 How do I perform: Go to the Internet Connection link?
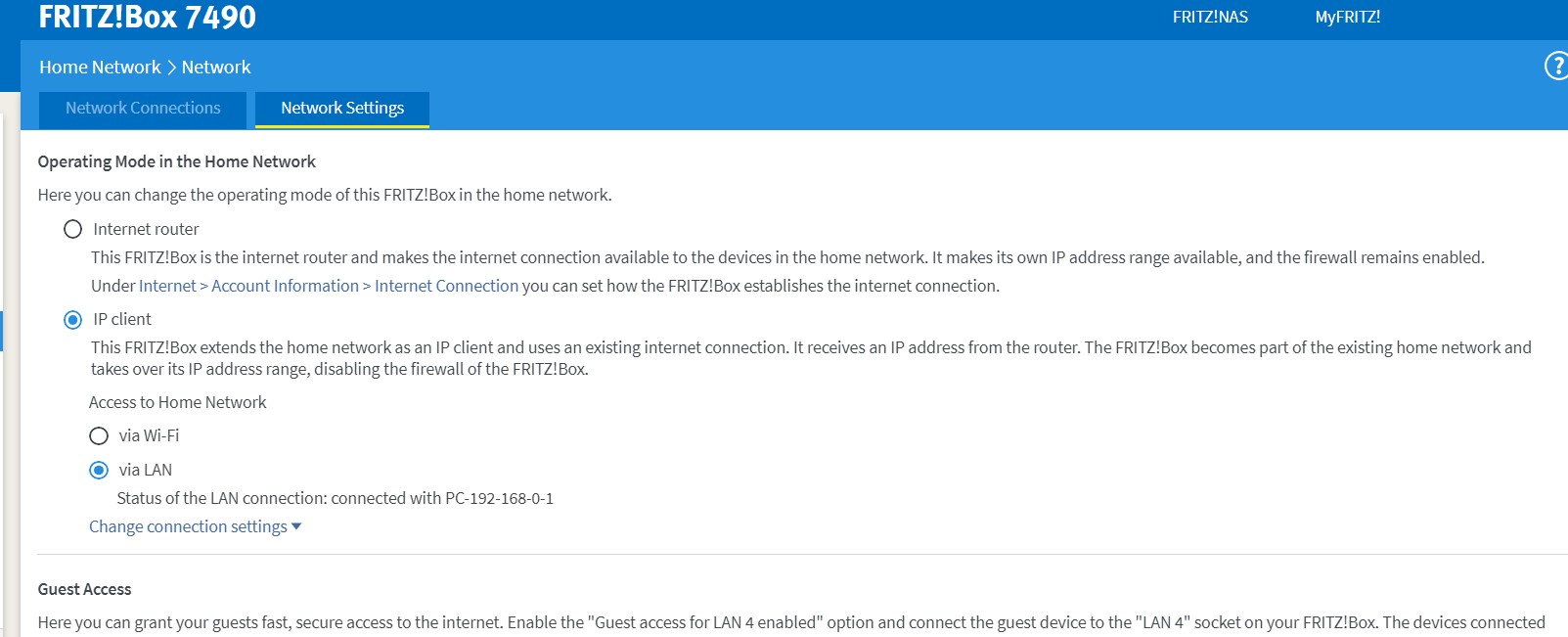(446, 286)
